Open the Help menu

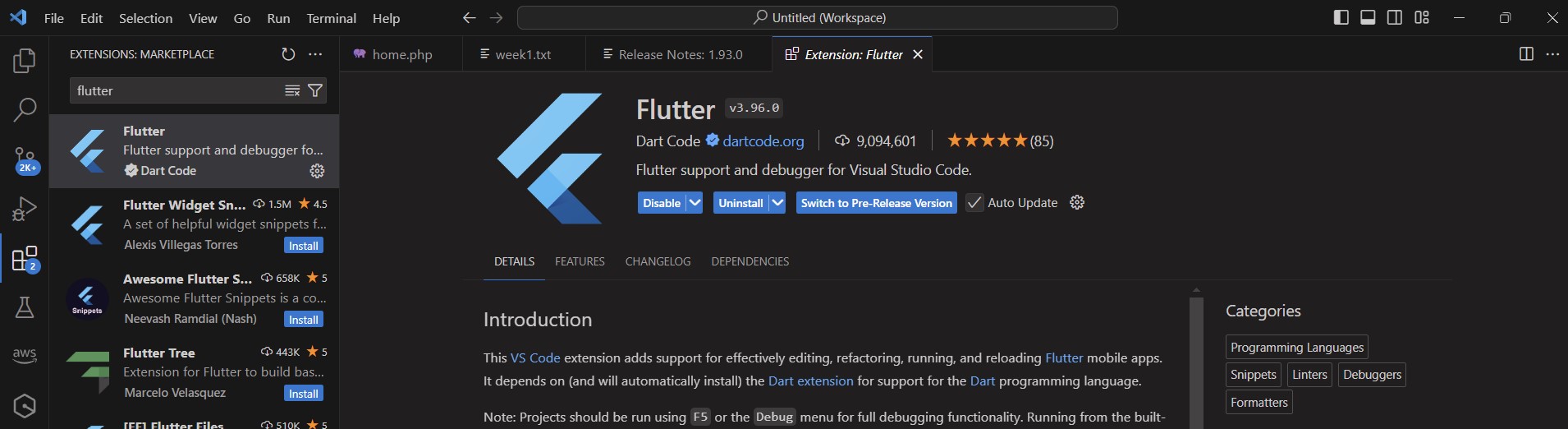386,18
